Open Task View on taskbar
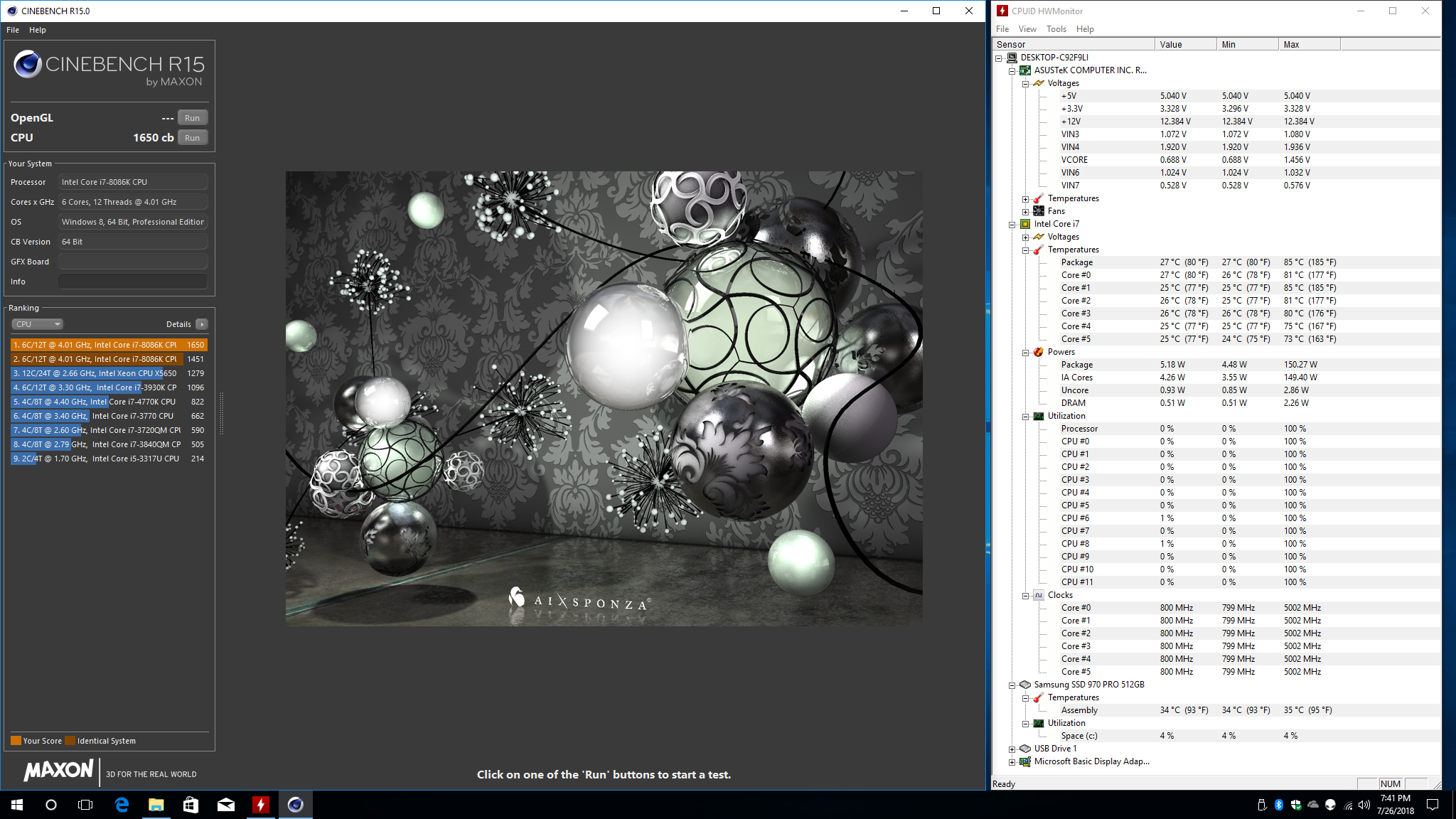Screen dimensions: 1456x819 point(85,805)
